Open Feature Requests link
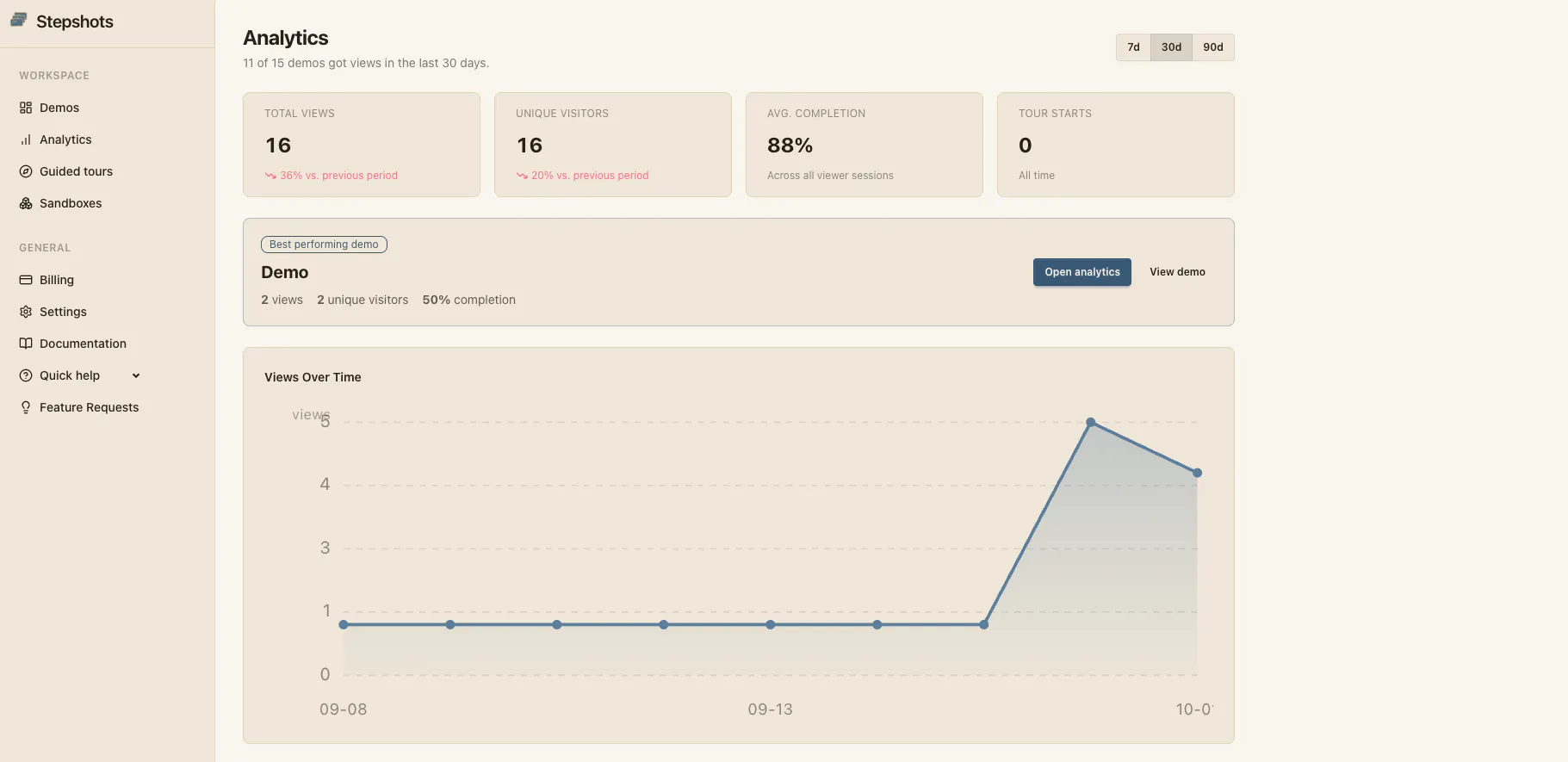 [89, 407]
